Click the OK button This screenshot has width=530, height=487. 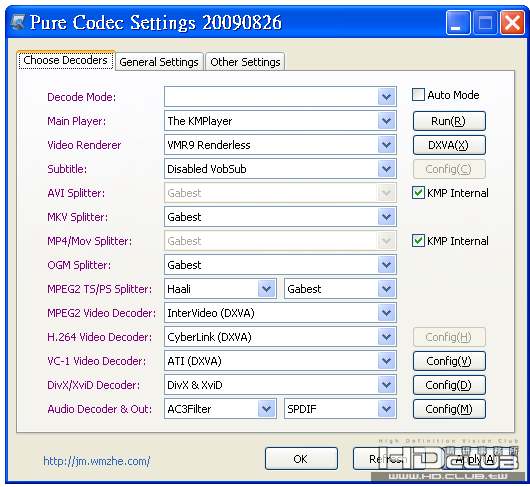click(301, 459)
